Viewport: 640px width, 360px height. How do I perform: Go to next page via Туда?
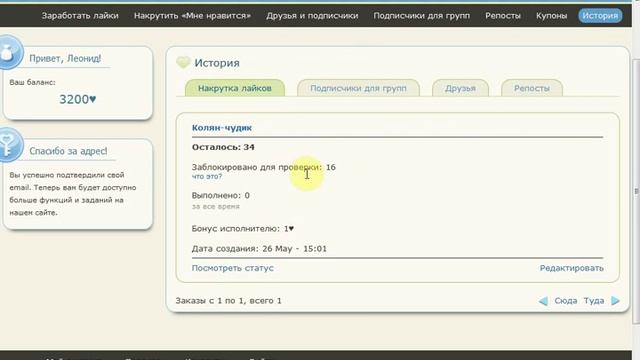point(594,301)
